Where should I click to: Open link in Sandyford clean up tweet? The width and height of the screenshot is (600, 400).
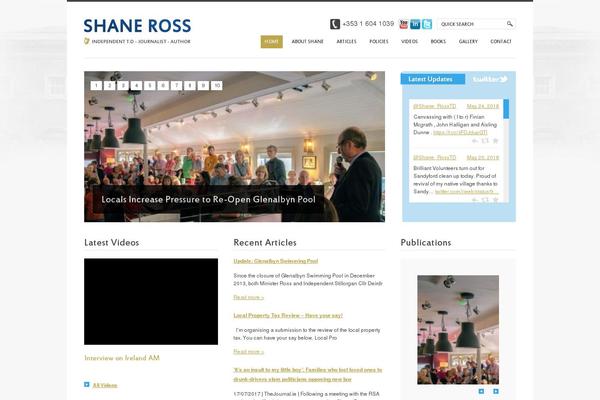click(x=467, y=191)
